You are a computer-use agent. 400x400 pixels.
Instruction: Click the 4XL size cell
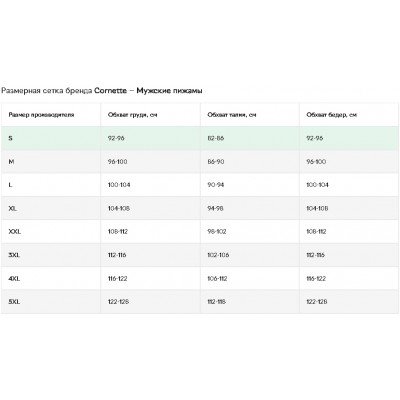click(x=14, y=278)
